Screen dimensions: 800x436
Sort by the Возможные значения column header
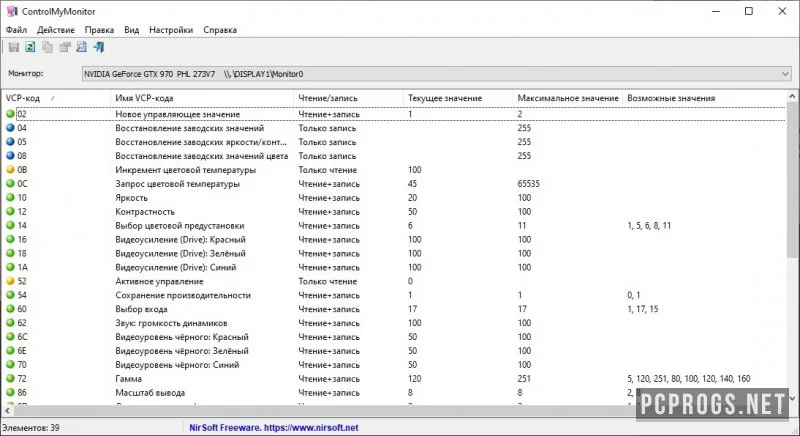[705, 98]
